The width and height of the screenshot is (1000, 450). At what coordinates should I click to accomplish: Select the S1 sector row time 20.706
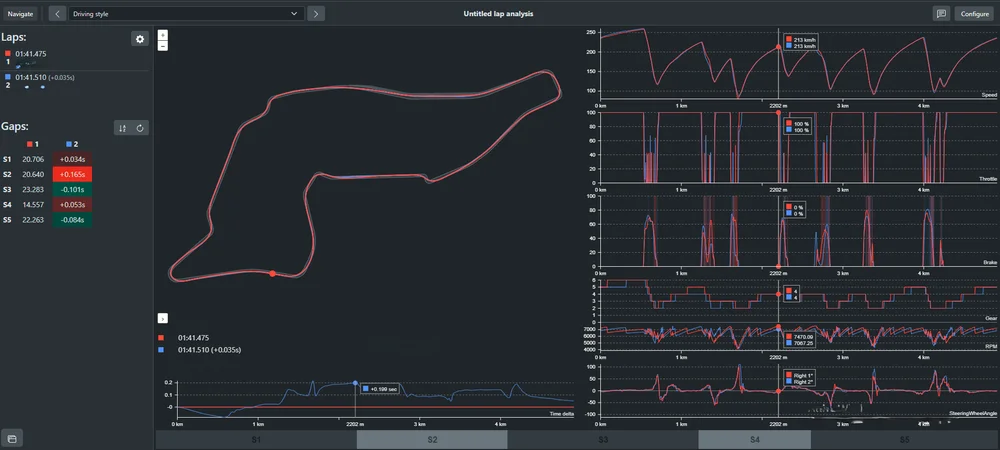(x=33, y=159)
